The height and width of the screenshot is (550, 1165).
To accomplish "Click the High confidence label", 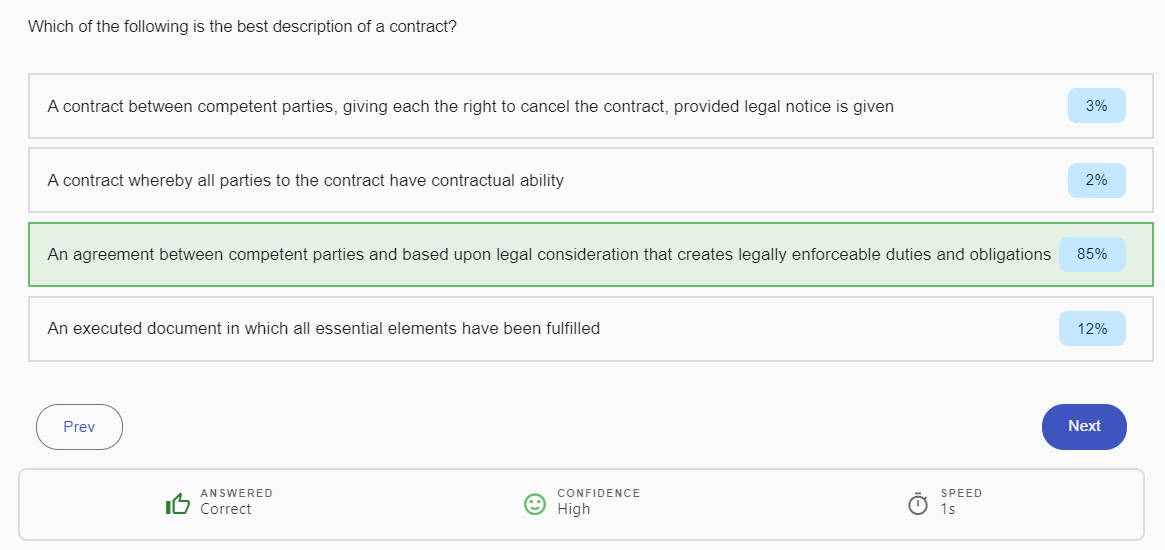I will click(x=574, y=509).
